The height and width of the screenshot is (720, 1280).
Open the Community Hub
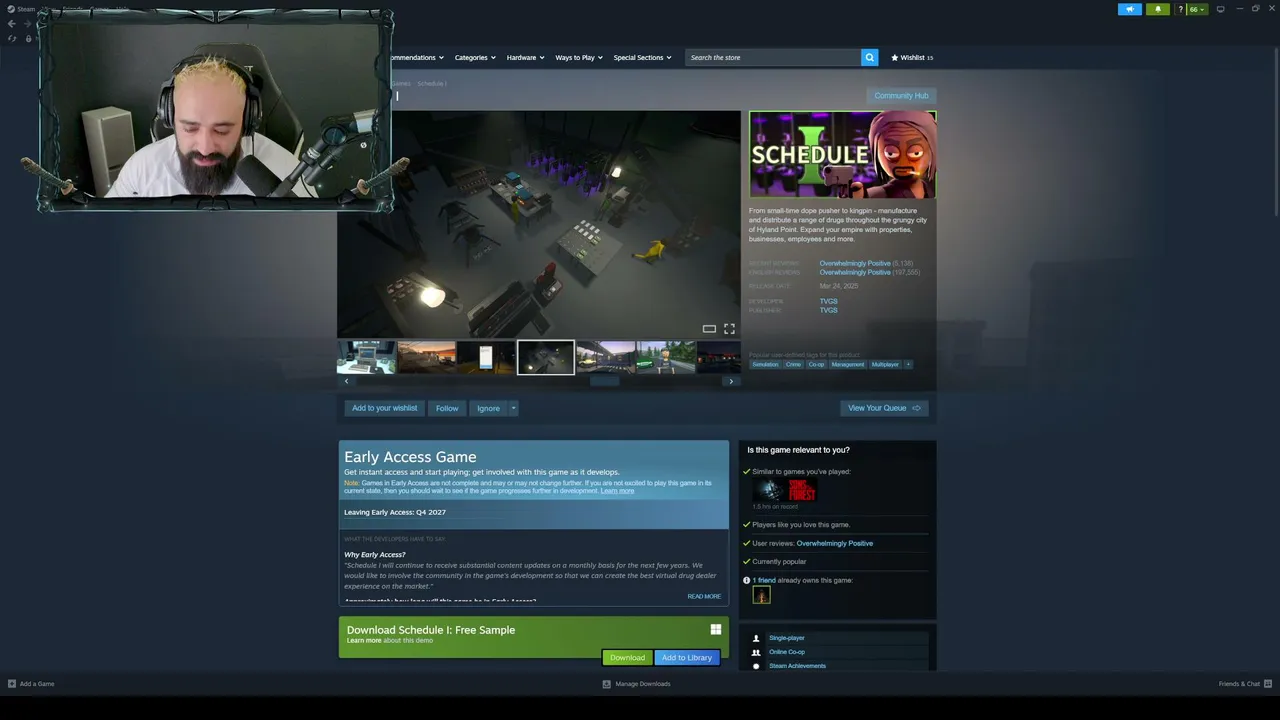(x=901, y=96)
